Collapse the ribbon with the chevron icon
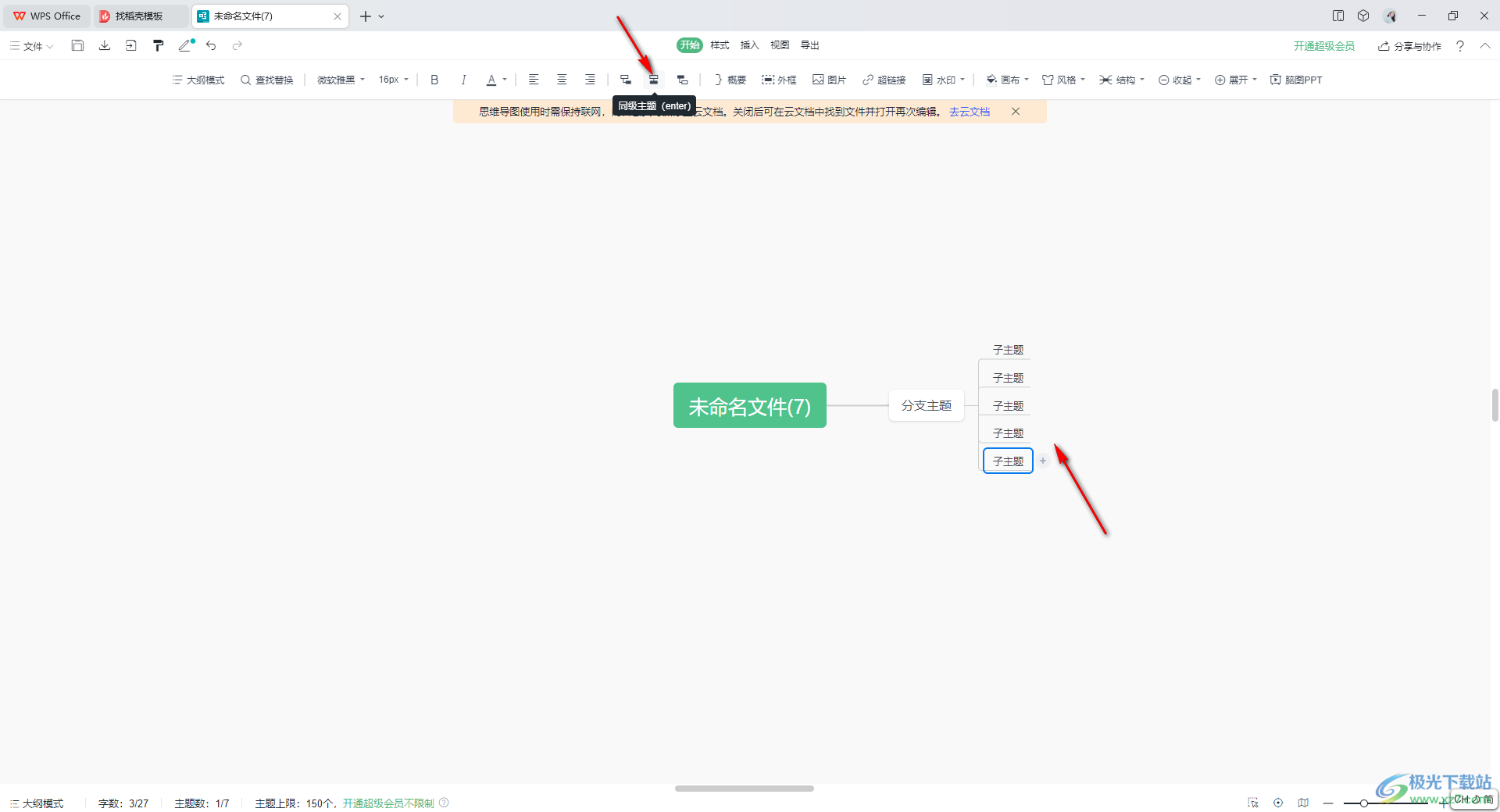Viewport: 1500px width, 812px height. pos(1485,46)
